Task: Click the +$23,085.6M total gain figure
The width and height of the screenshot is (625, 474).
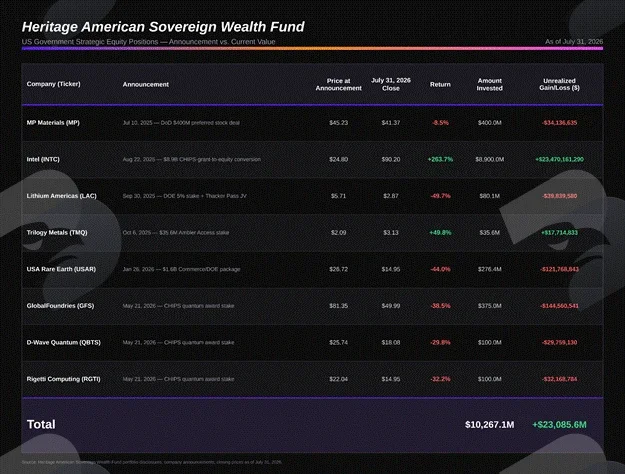Action: 559,425
